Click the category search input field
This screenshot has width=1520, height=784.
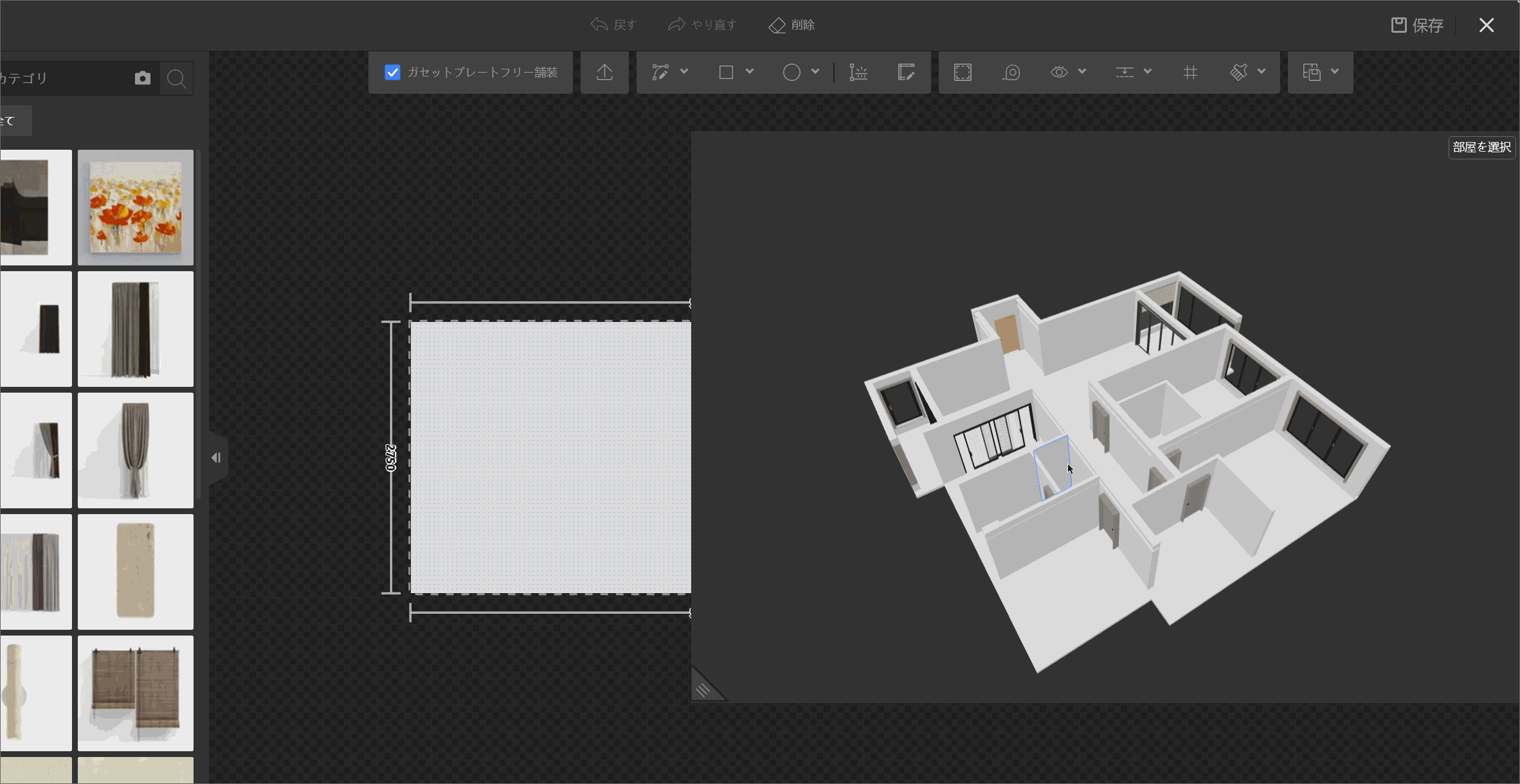(x=64, y=78)
